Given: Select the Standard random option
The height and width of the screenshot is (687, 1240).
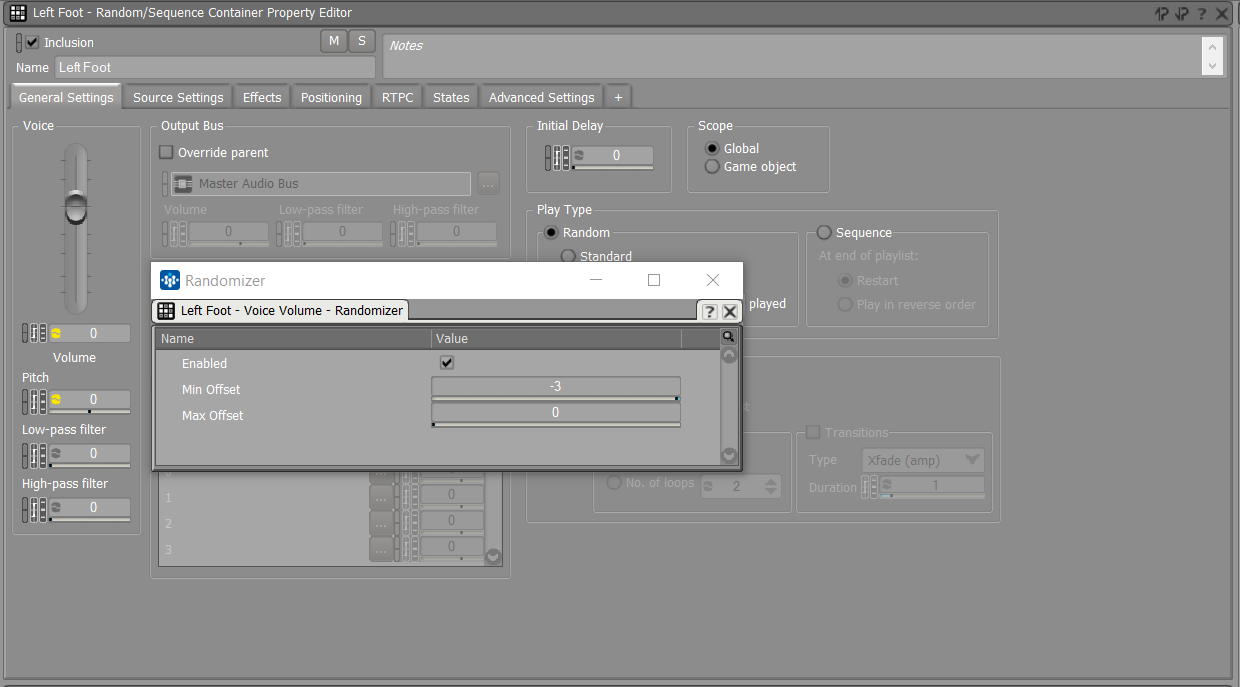Looking at the screenshot, I should [568, 256].
